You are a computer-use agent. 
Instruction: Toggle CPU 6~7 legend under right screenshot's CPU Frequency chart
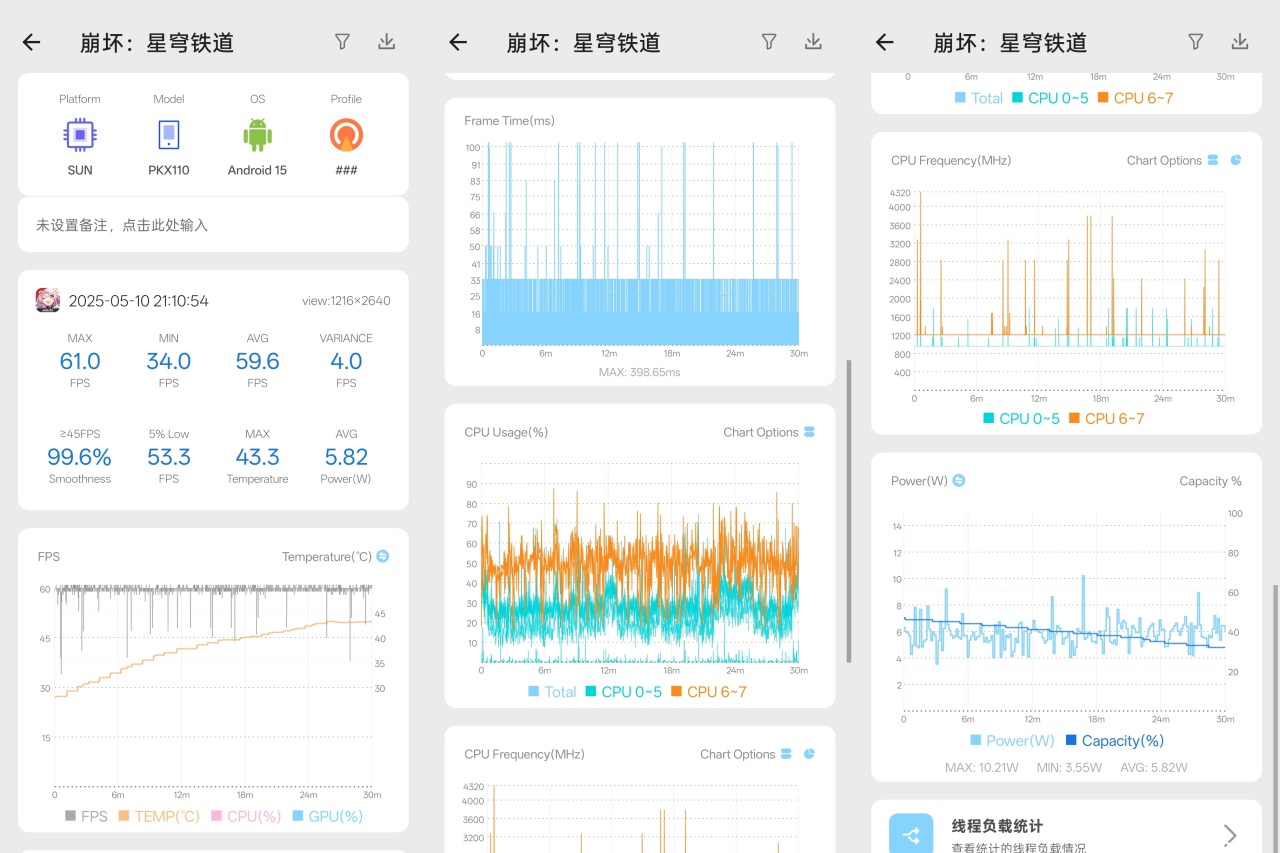tap(1107, 419)
